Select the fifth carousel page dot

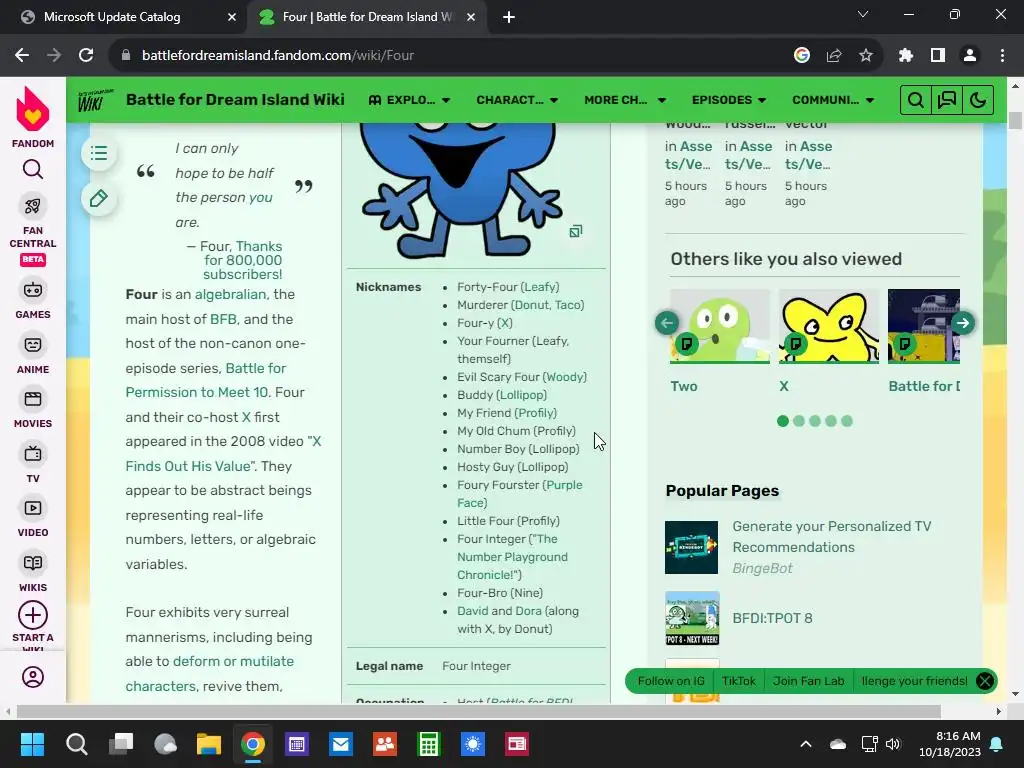point(847,421)
